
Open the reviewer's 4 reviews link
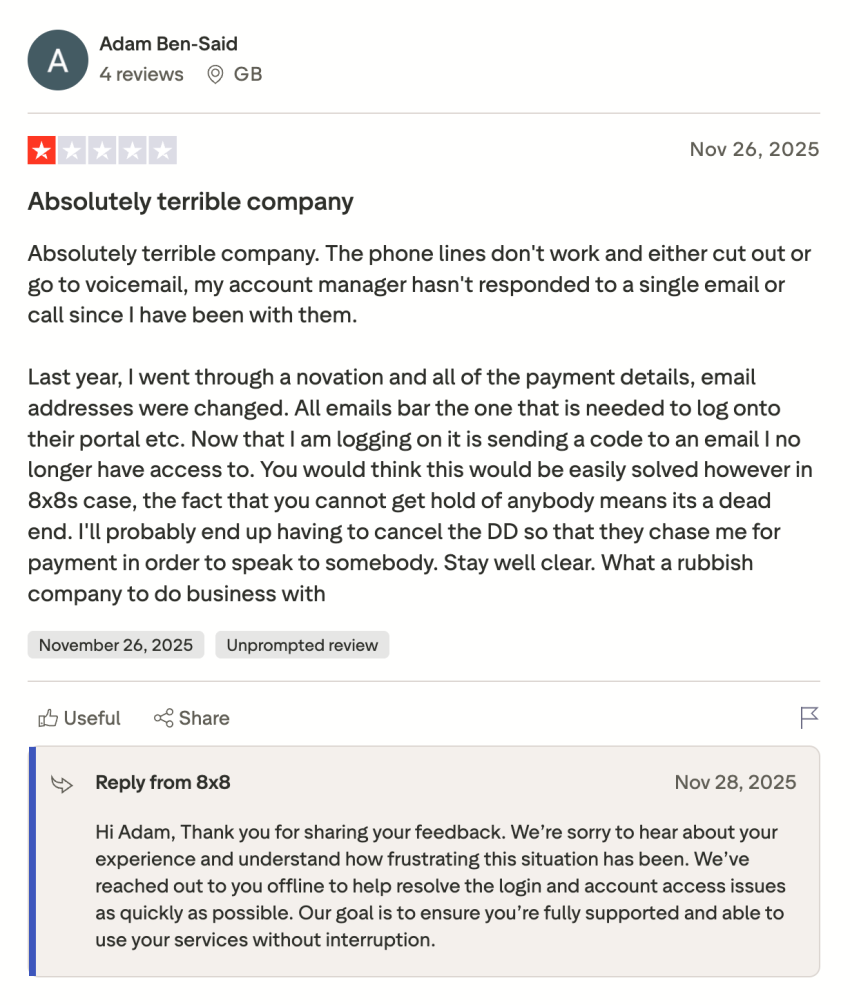(x=140, y=74)
